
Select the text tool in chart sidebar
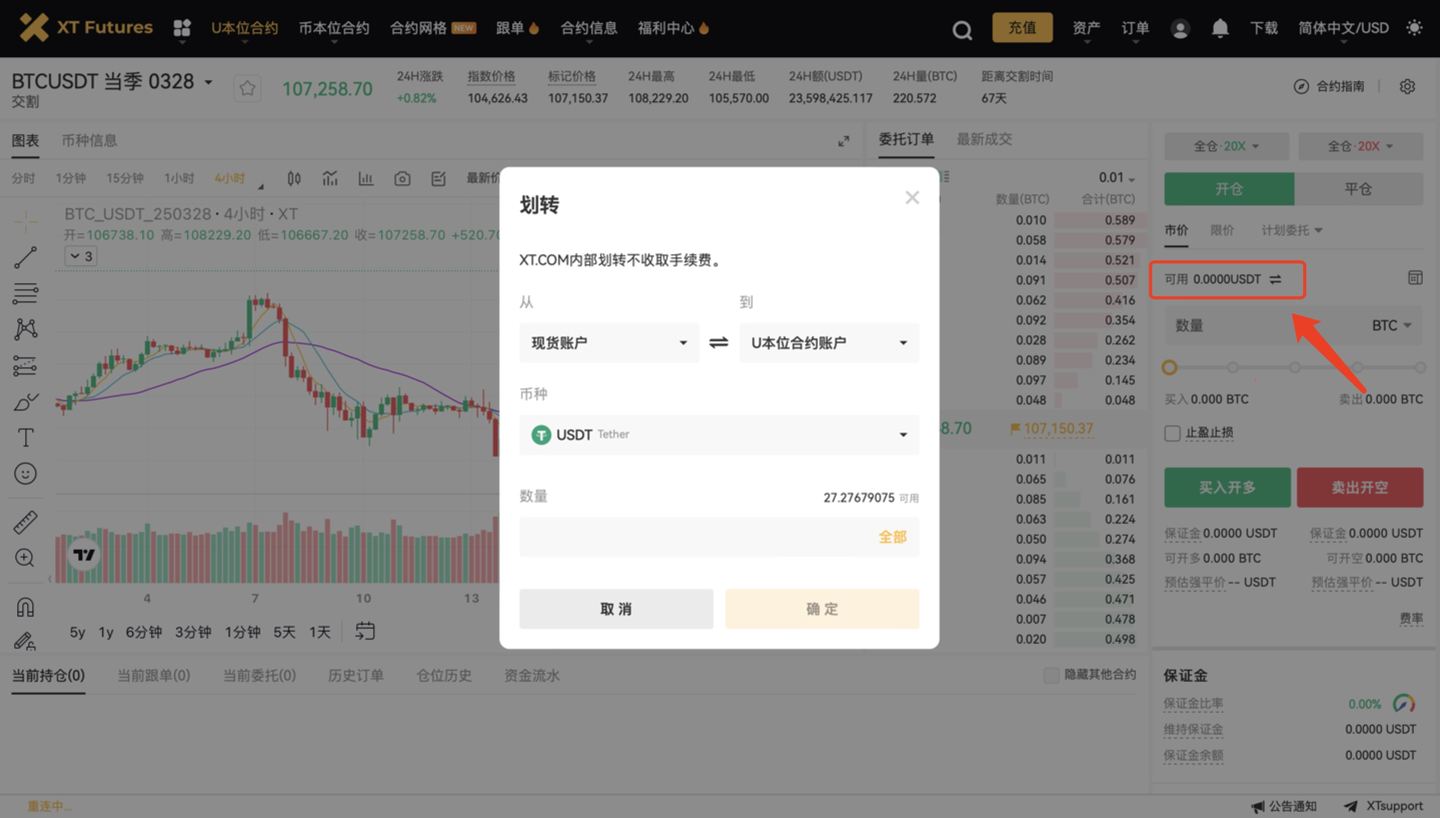point(25,438)
